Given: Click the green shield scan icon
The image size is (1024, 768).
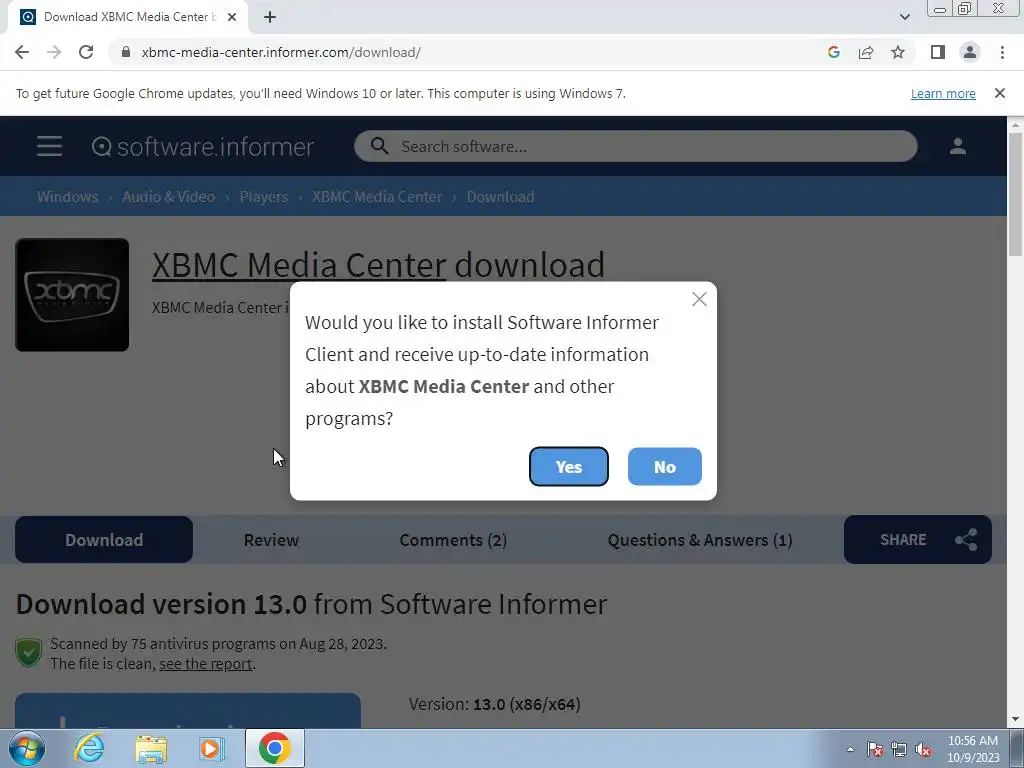Looking at the screenshot, I should [x=29, y=652].
